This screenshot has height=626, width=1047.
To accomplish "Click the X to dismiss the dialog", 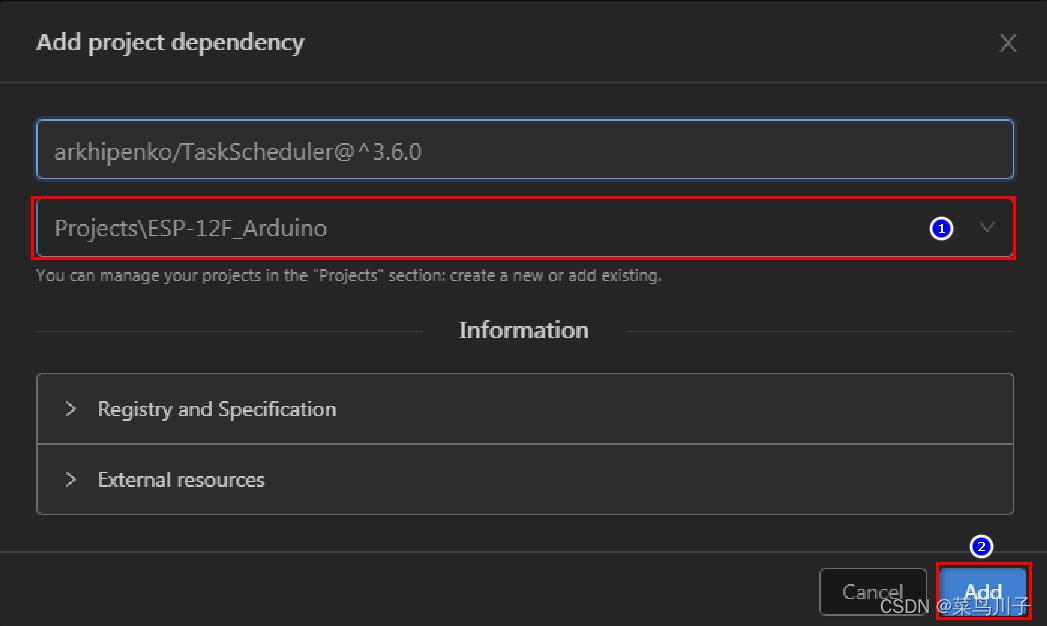I will 1008,42.
